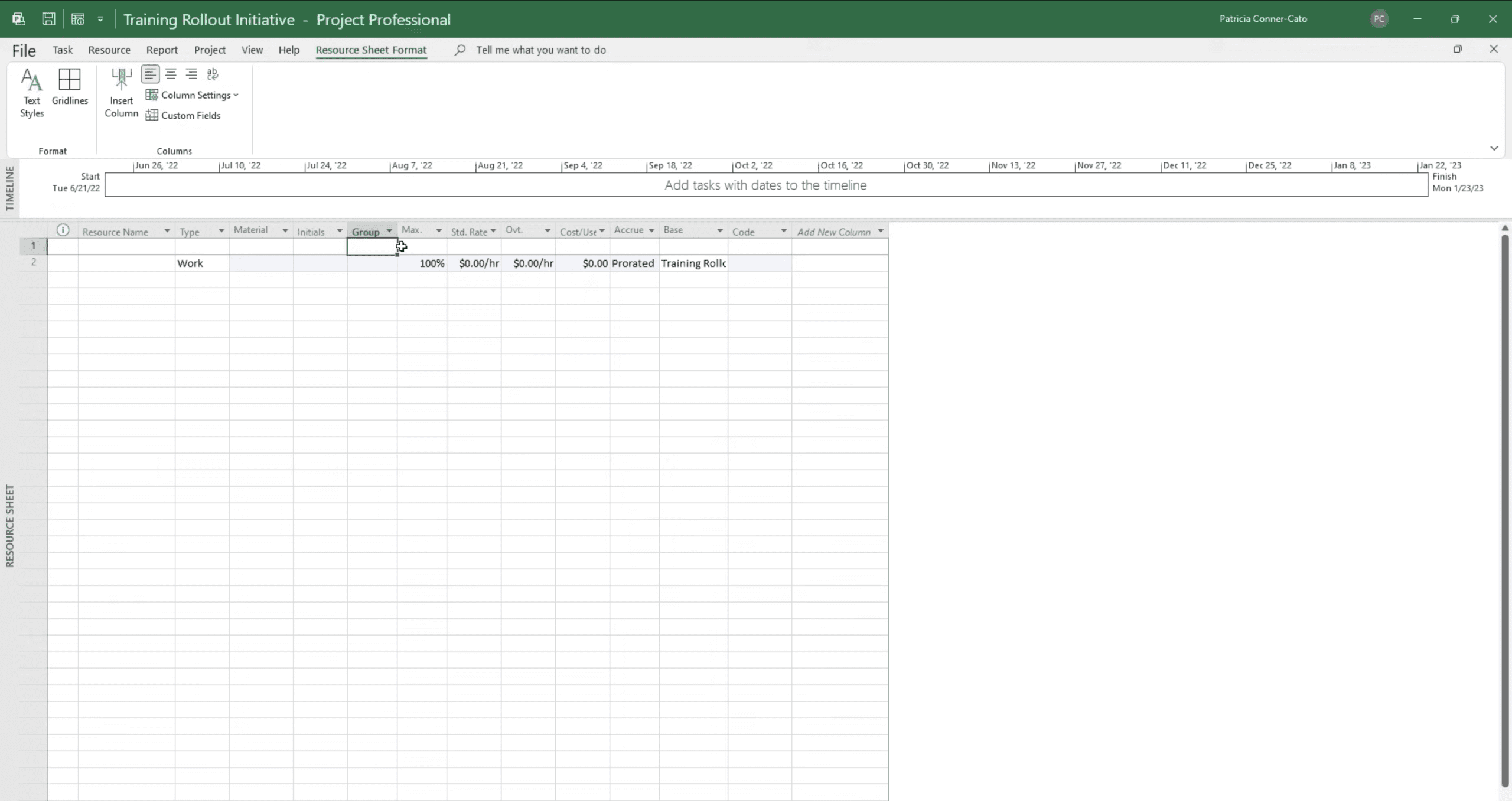Image resolution: width=1512 pixels, height=801 pixels.
Task: Click the PC account avatar
Action: [1379, 19]
